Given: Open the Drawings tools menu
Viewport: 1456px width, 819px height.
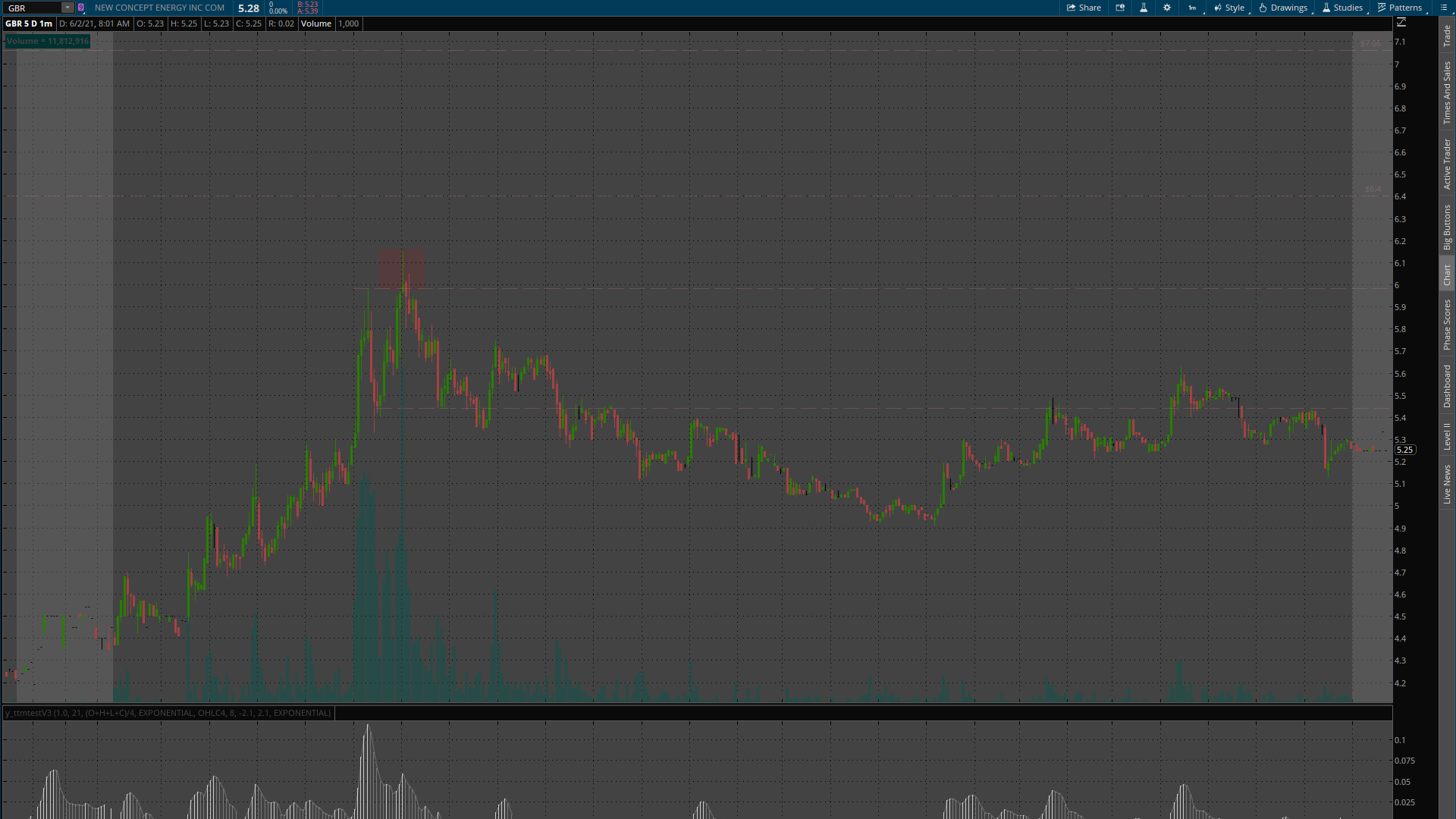Looking at the screenshot, I should 1283,8.
